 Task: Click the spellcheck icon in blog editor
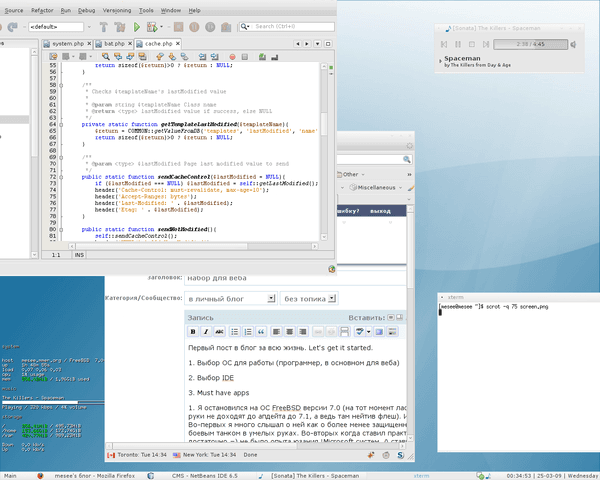359,331
